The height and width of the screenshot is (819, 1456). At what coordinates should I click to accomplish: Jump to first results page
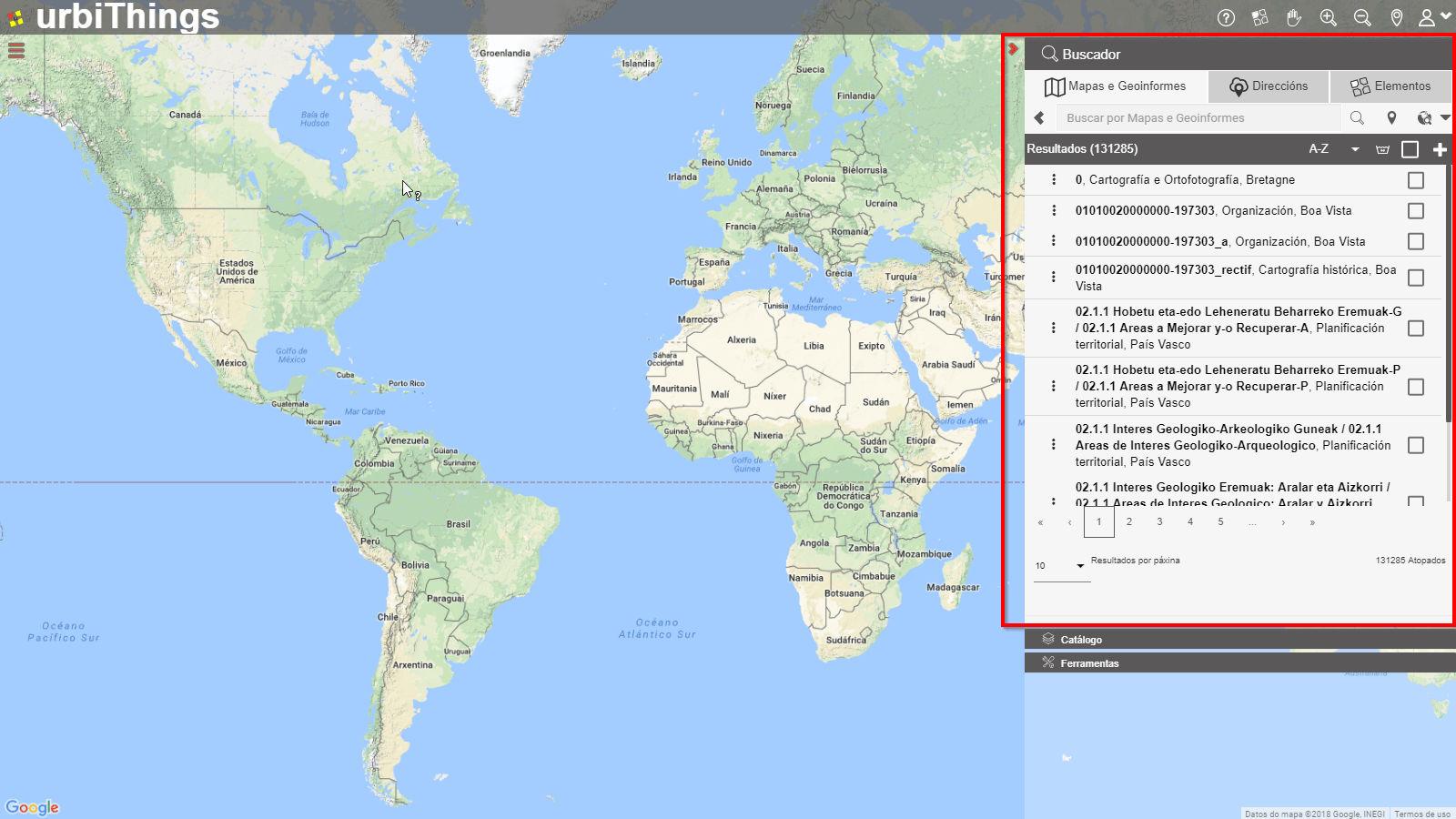(1040, 522)
